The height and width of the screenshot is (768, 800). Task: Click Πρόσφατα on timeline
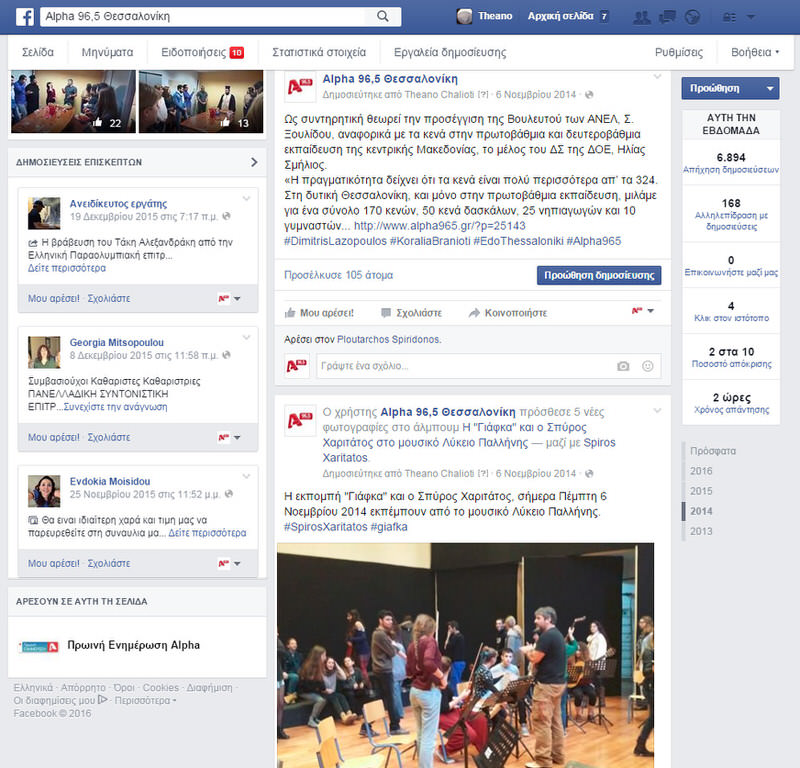[713, 451]
